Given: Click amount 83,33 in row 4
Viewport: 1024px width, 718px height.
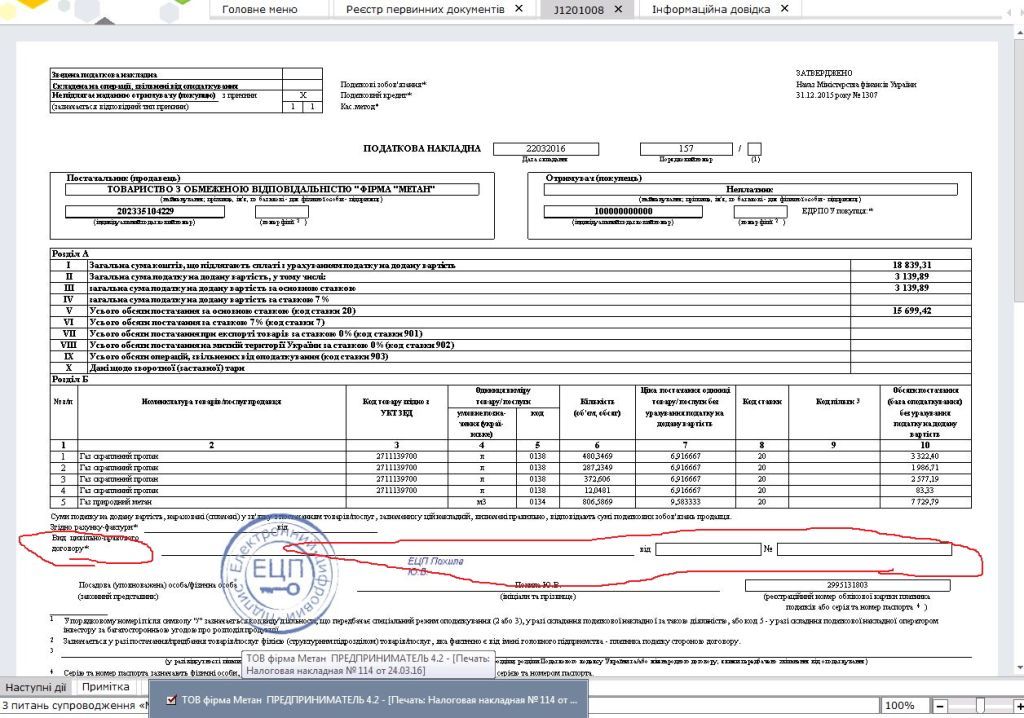Looking at the screenshot, I should click(x=925, y=491).
